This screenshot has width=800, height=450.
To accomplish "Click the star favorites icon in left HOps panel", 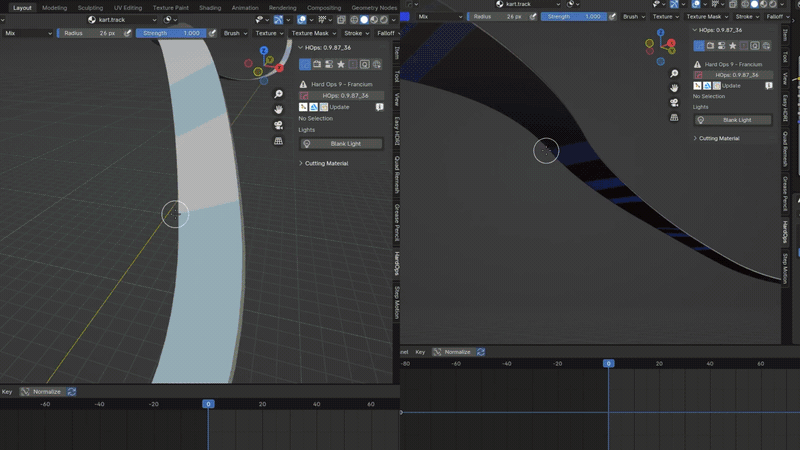I will (341, 64).
